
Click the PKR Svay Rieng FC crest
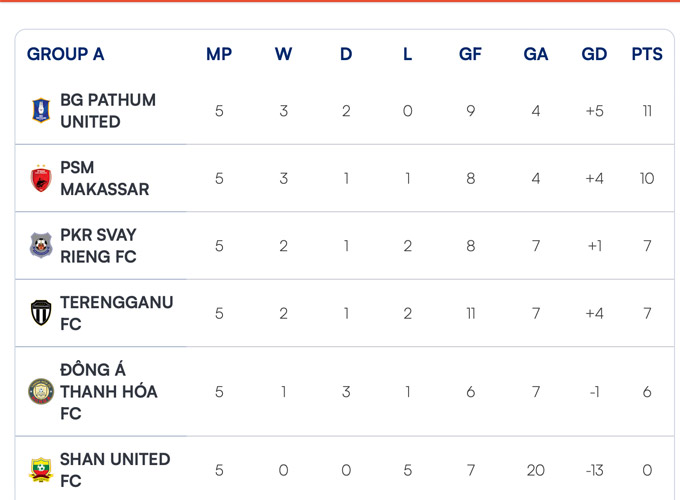(41, 245)
